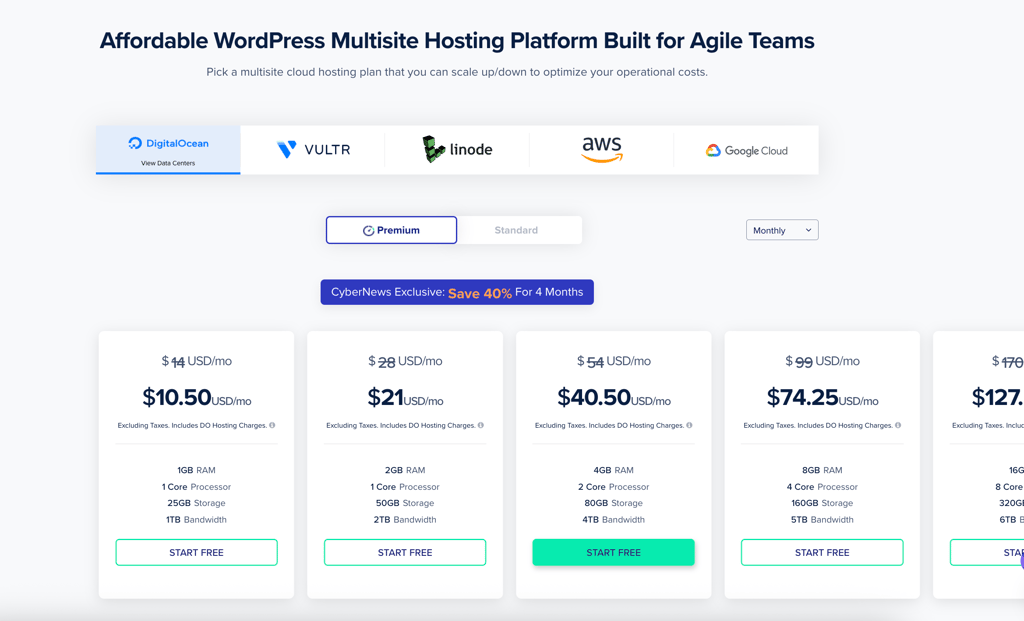Switch to the AWS provider tab
Screen dimensions: 1024x621
click(601, 150)
